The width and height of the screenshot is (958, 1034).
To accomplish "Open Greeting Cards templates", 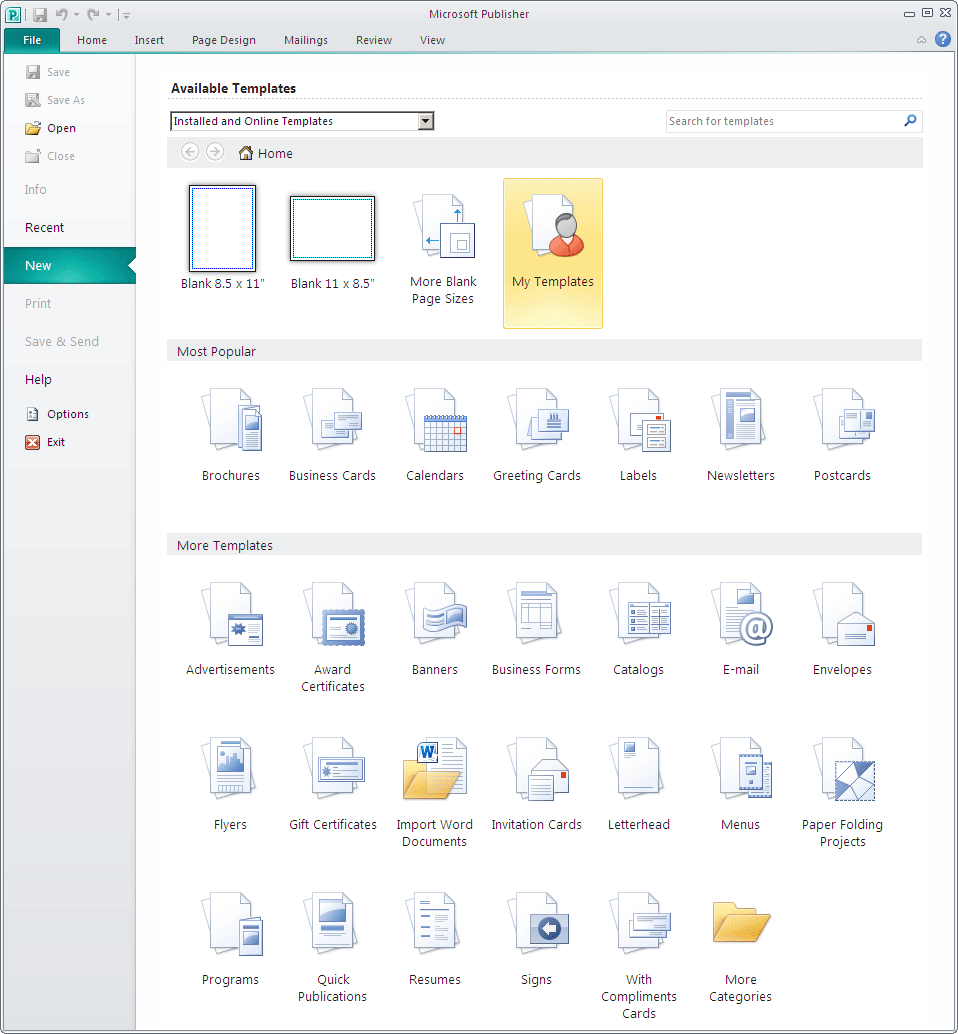I will [x=537, y=435].
